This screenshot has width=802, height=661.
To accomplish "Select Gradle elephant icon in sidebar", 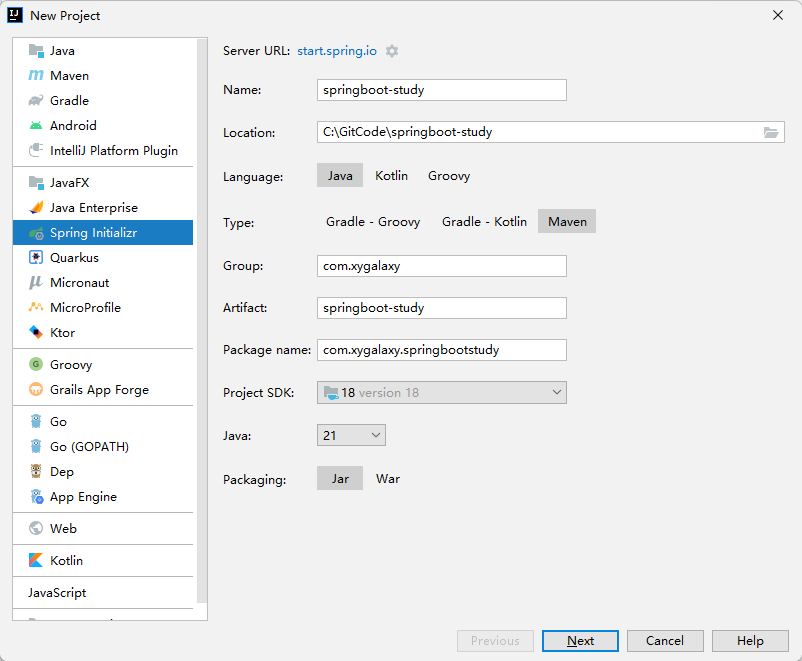I will click(x=36, y=101).
